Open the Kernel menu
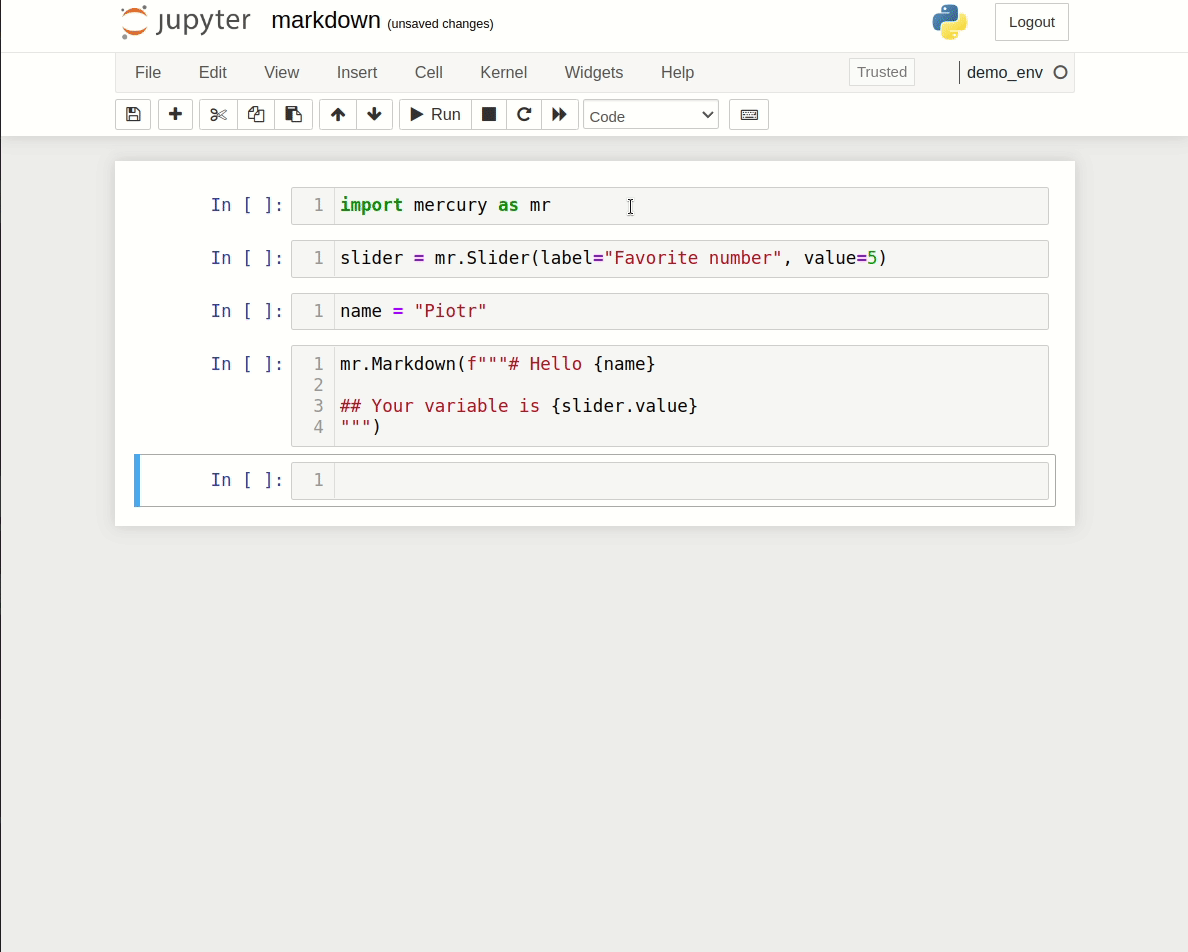Image resolution: width=1188 pixels, height=952 pixels. click(x=503, y=72)
